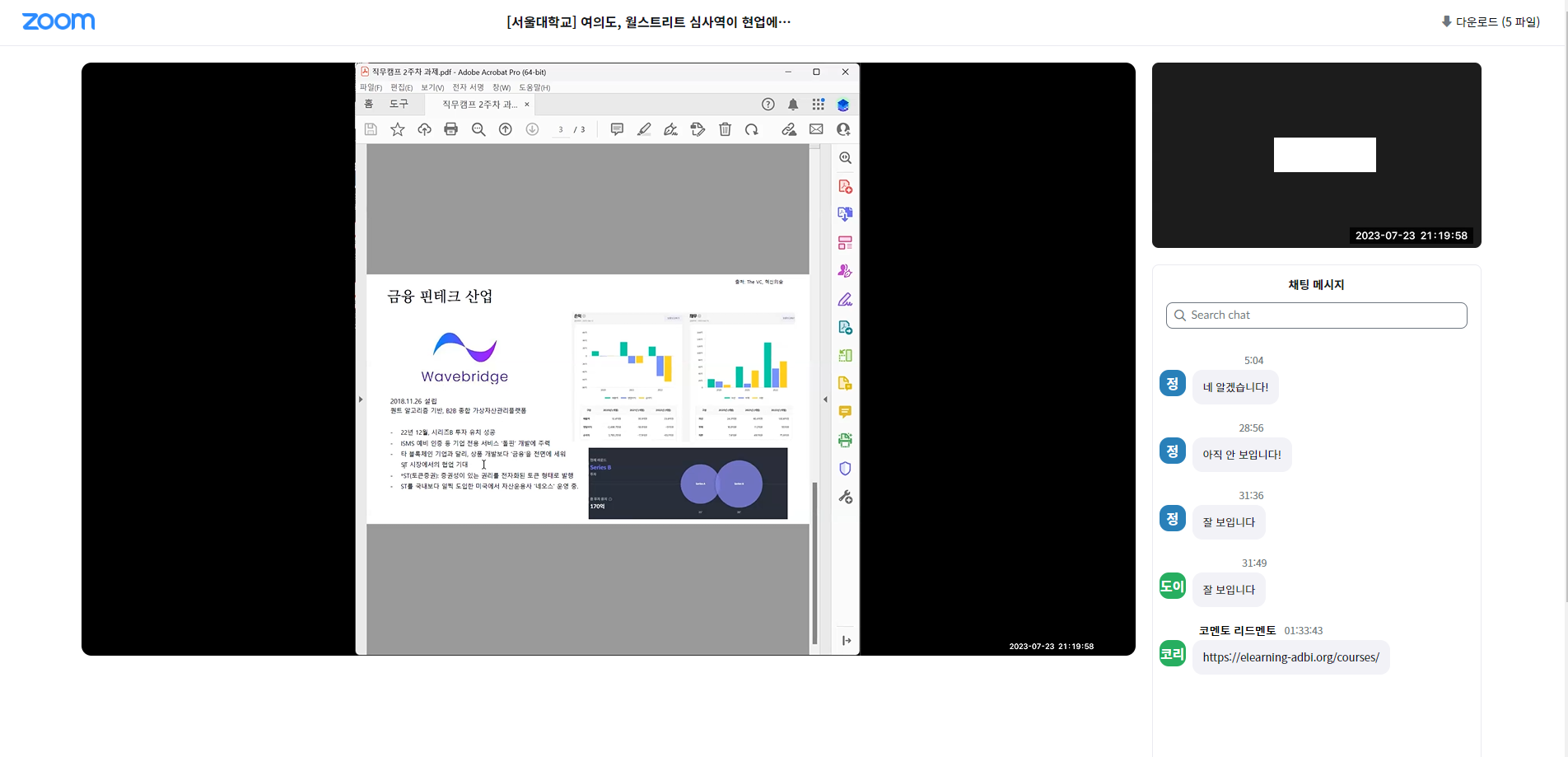Click the PDF vertical scrollbar thumb
1568x757 pixels.
pyautogui.click(x=814, y=563)
